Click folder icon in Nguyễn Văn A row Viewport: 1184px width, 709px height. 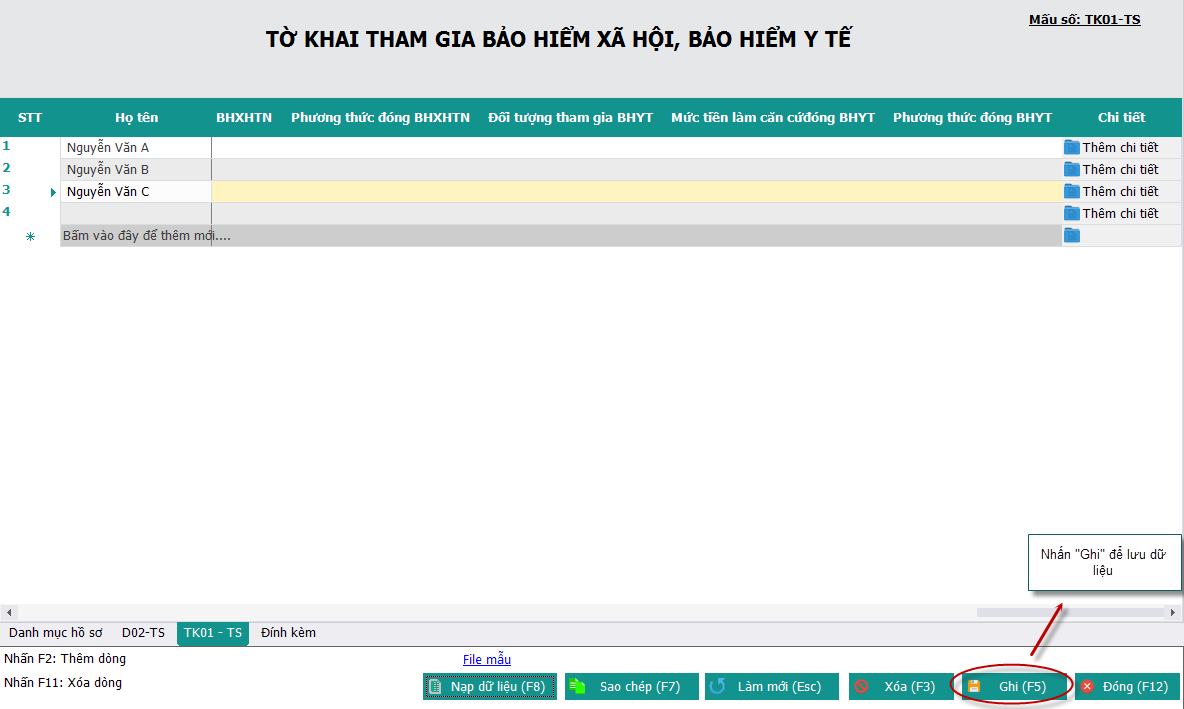1071,147
